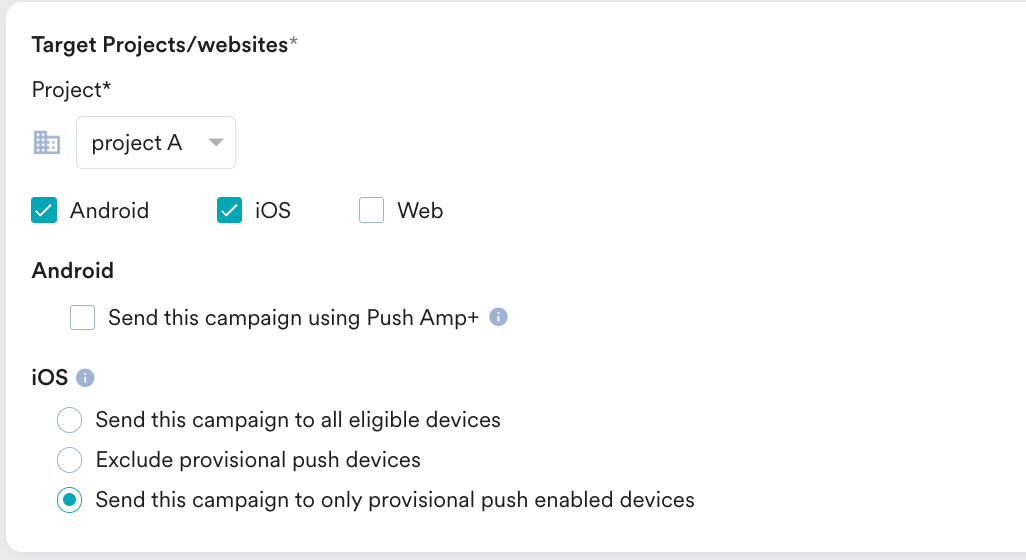
Task: Click the Android checkbox label text
Action: (x=109, y=211)
